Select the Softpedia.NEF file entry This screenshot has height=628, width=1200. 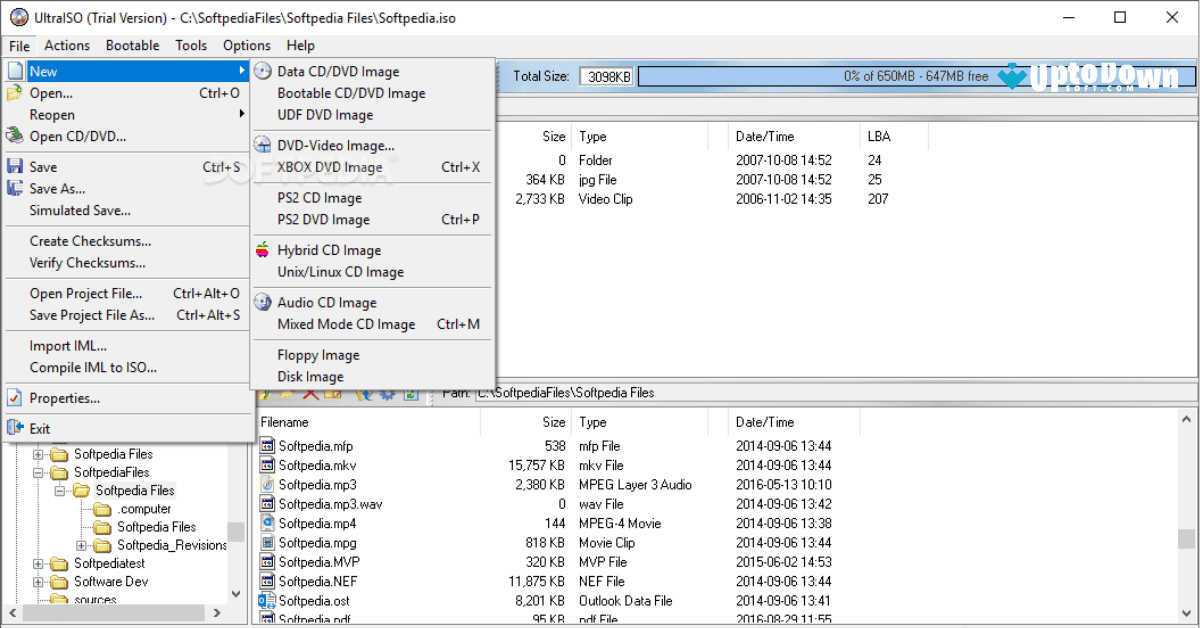tap(318, 580)
